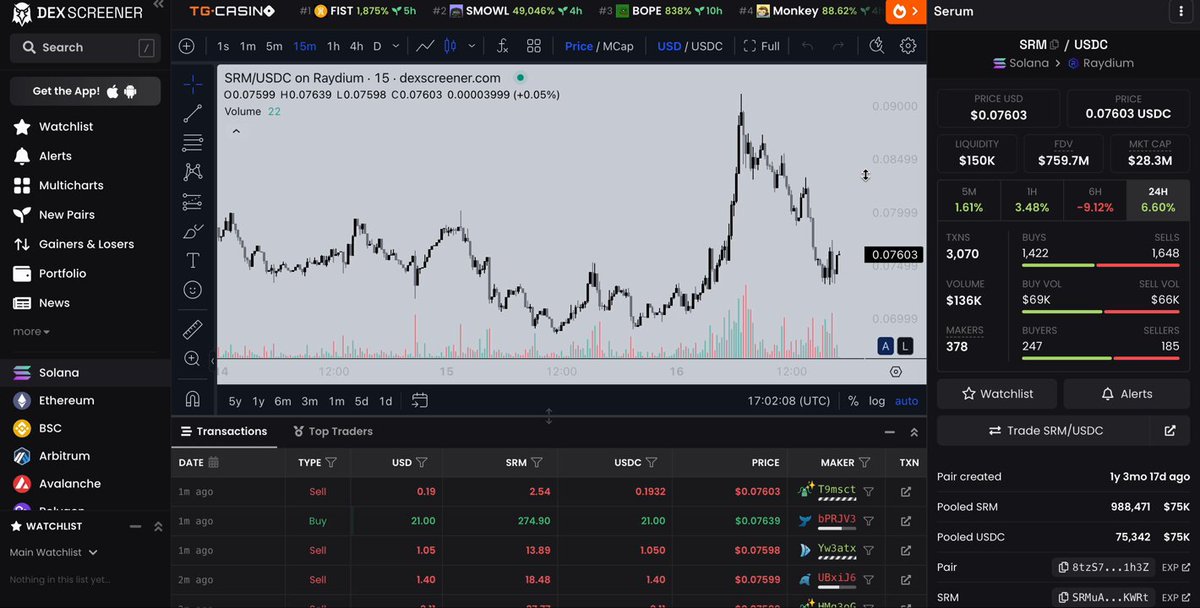Redo the last chart action
Viewport: 1200px width, 608px height.
tap(838, 46)
